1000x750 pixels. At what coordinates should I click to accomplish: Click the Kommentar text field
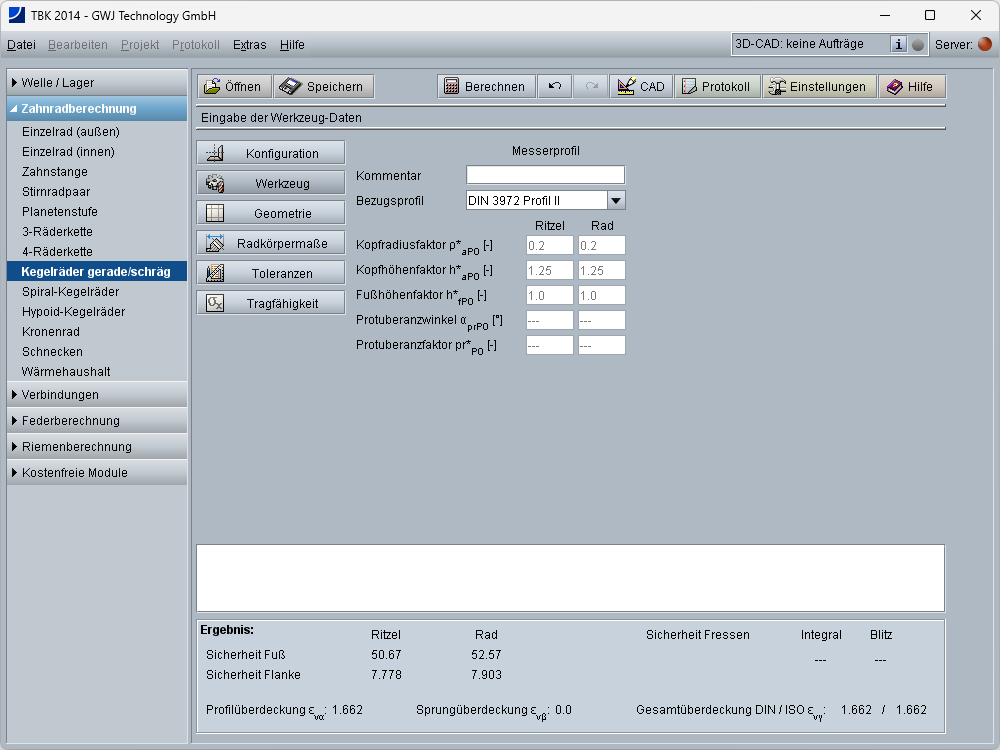[545, 175]
